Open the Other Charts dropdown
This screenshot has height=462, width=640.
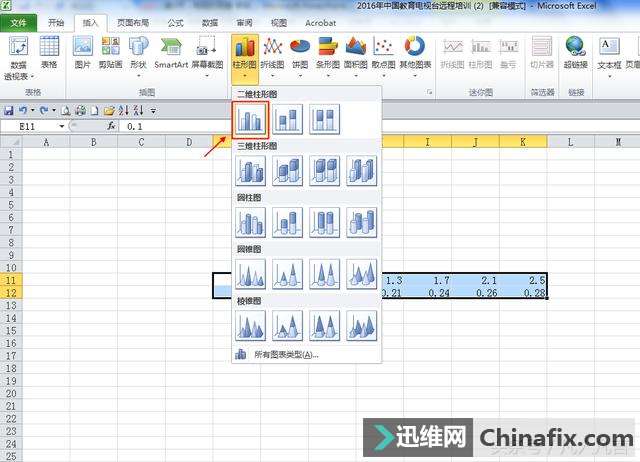(415, 58)
